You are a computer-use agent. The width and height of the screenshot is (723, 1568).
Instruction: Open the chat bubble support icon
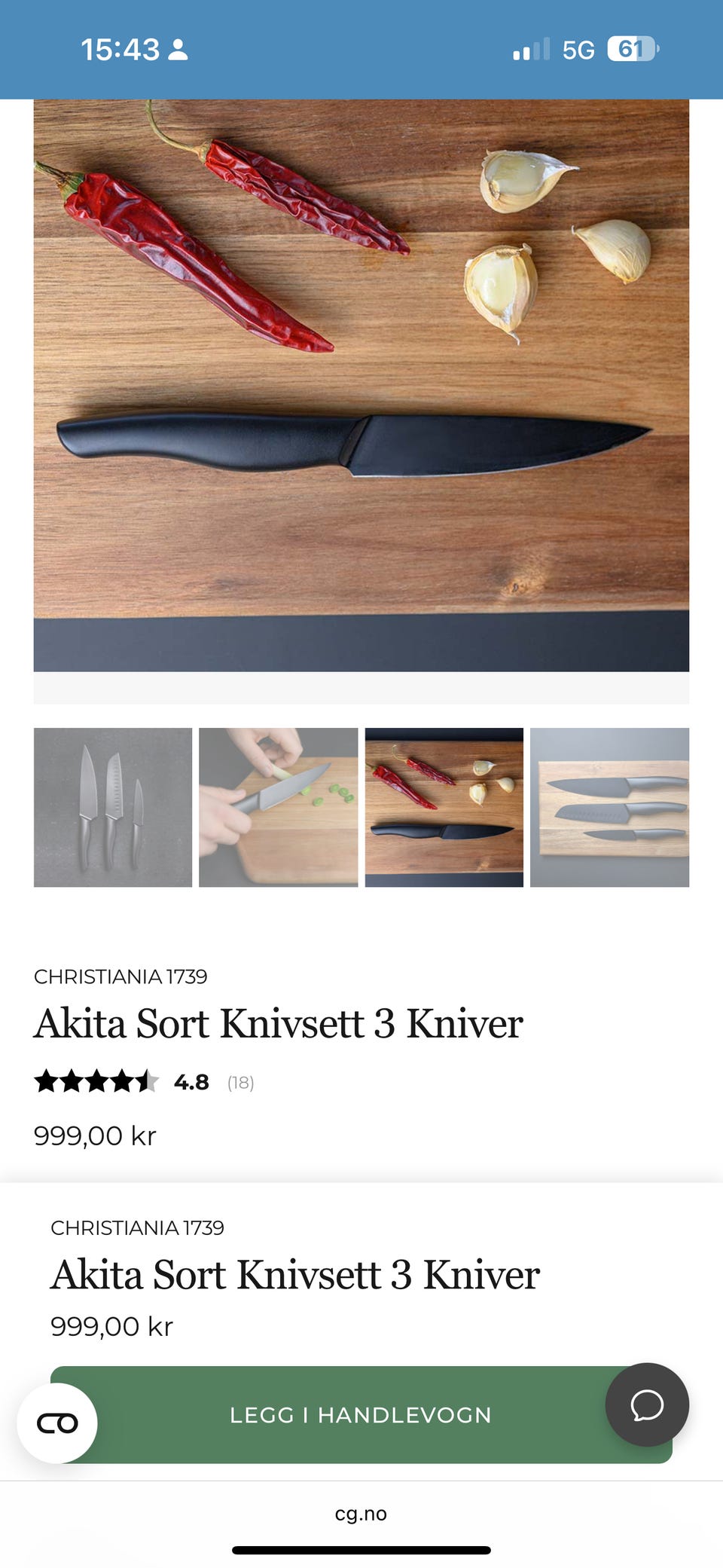647,1404
